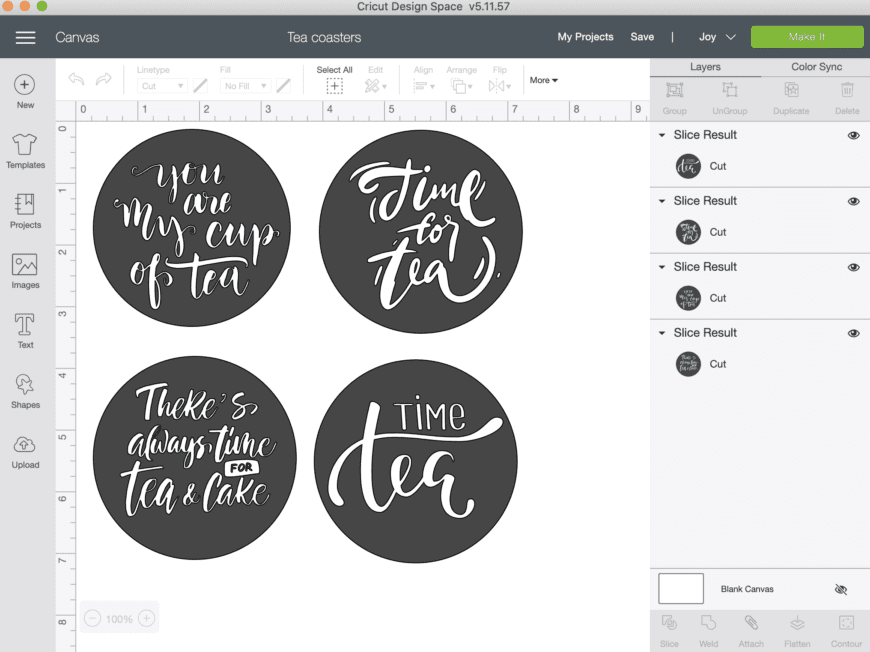The image size is (870, 652).
Task: Open the Fill dropdown
Action: (245, 86)
